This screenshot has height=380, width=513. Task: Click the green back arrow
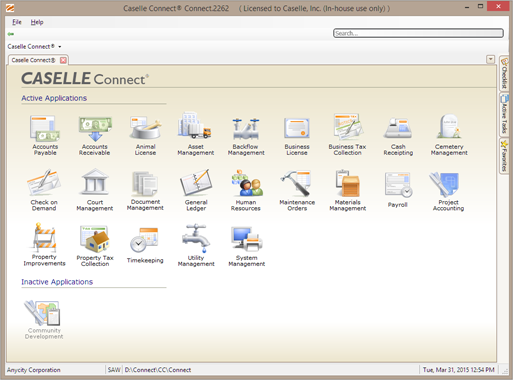point(11,34)
